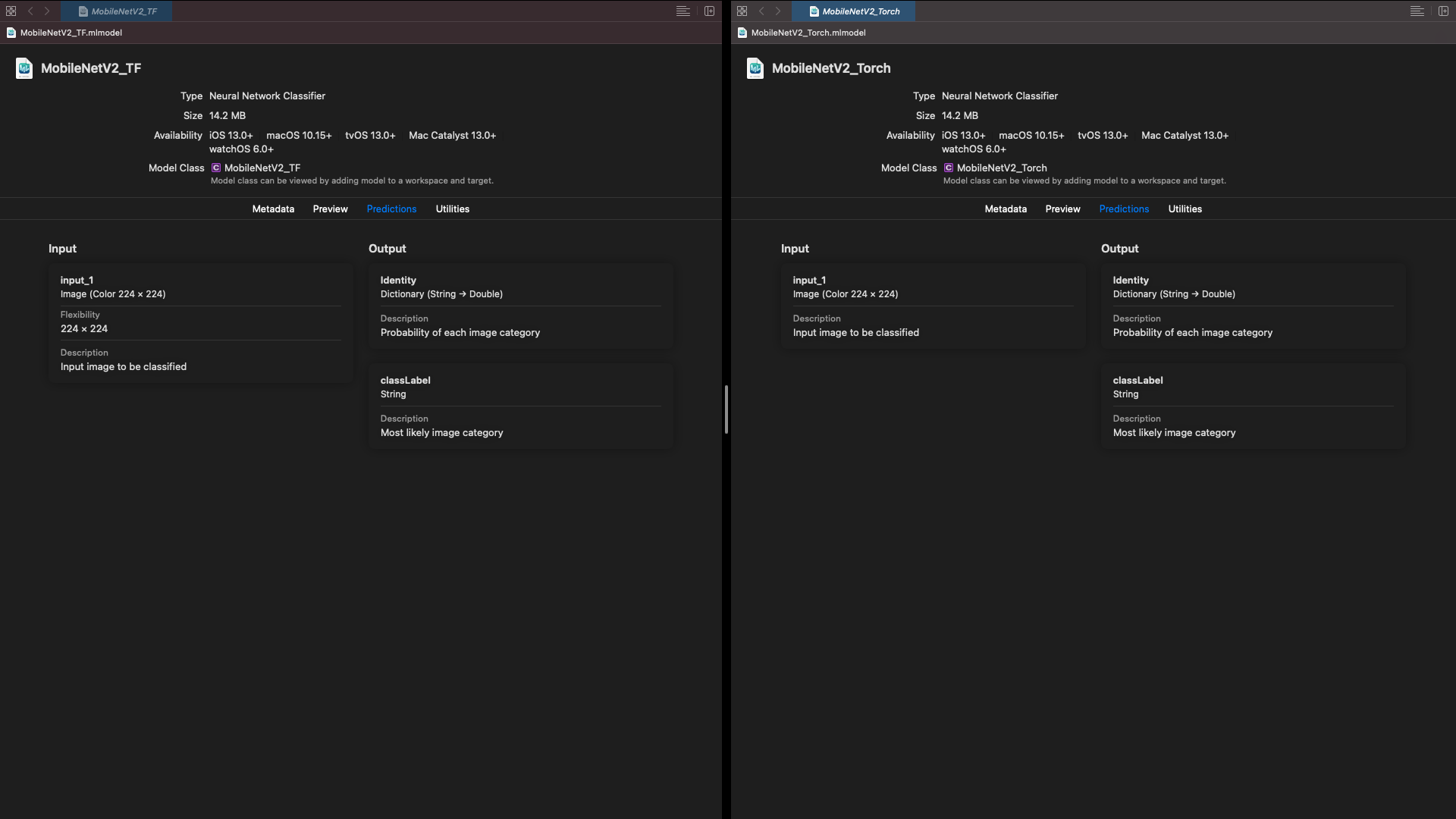This screenshot has width=1456, height=819.
Task: Click MobileNetV2_Torch model class icon
Action: (949, 168)
